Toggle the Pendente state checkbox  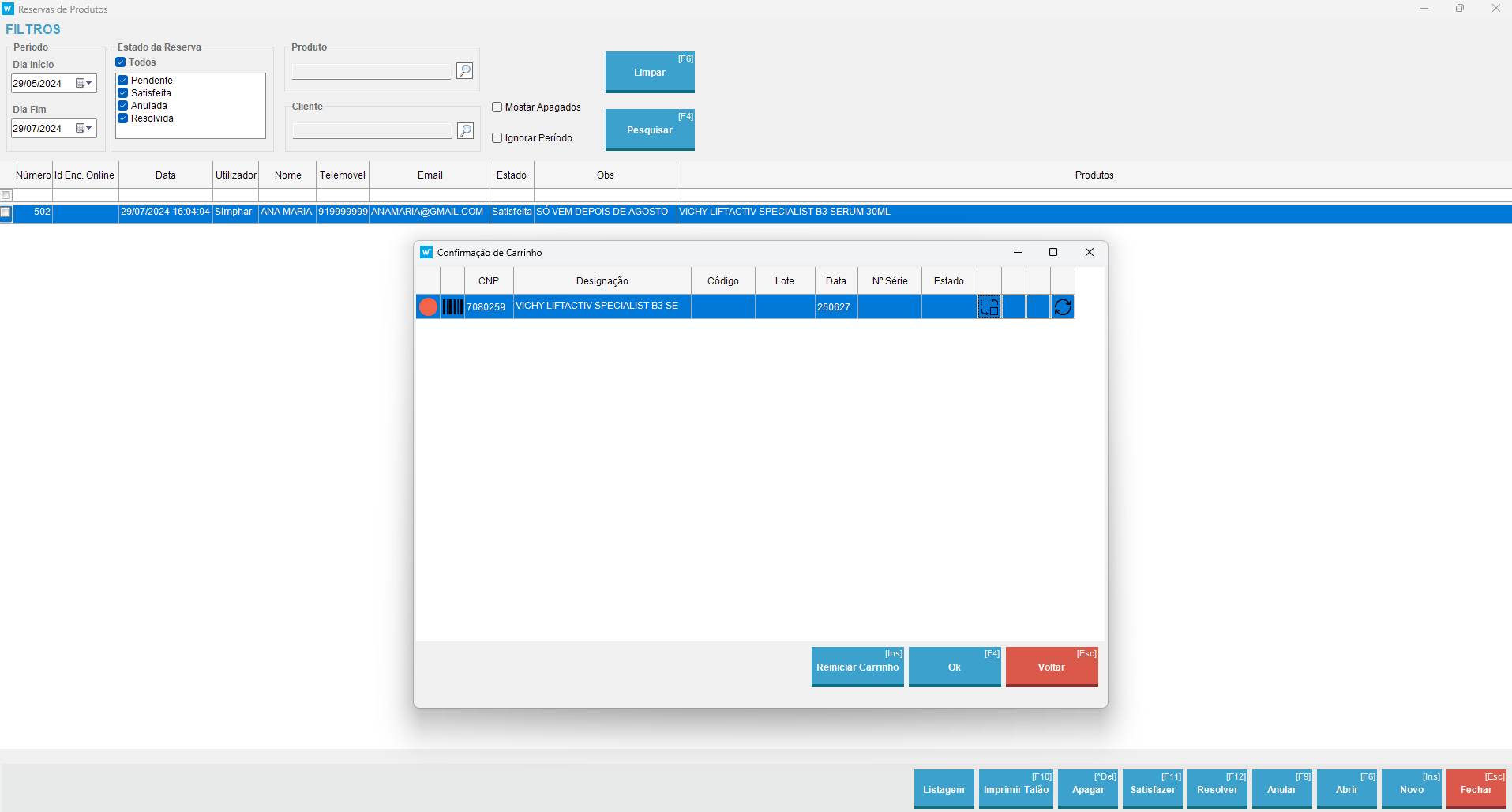pos(123,81)
